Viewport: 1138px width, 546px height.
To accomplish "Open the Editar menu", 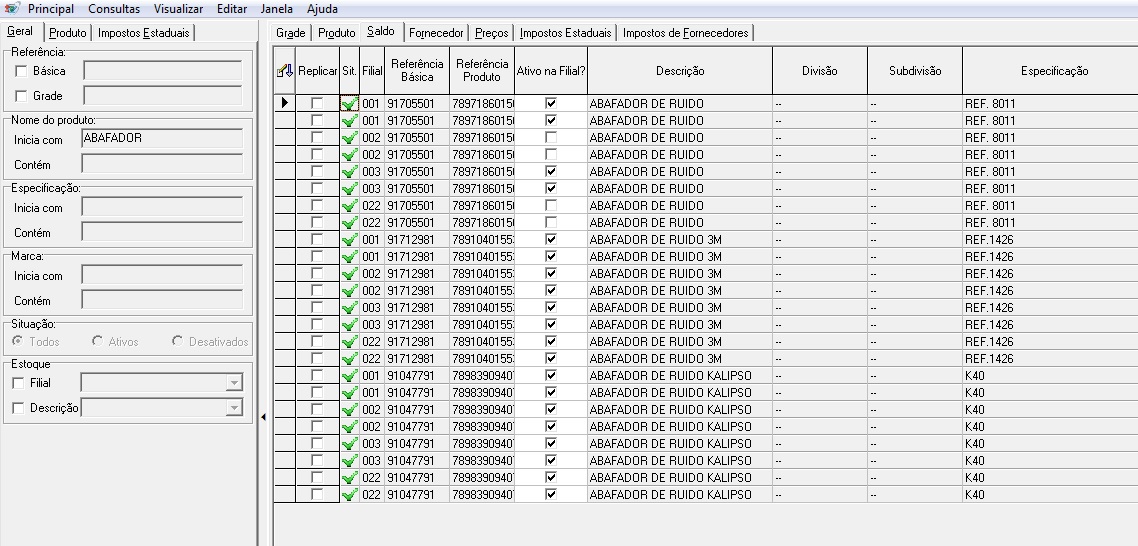I will (x=231, y=9).
